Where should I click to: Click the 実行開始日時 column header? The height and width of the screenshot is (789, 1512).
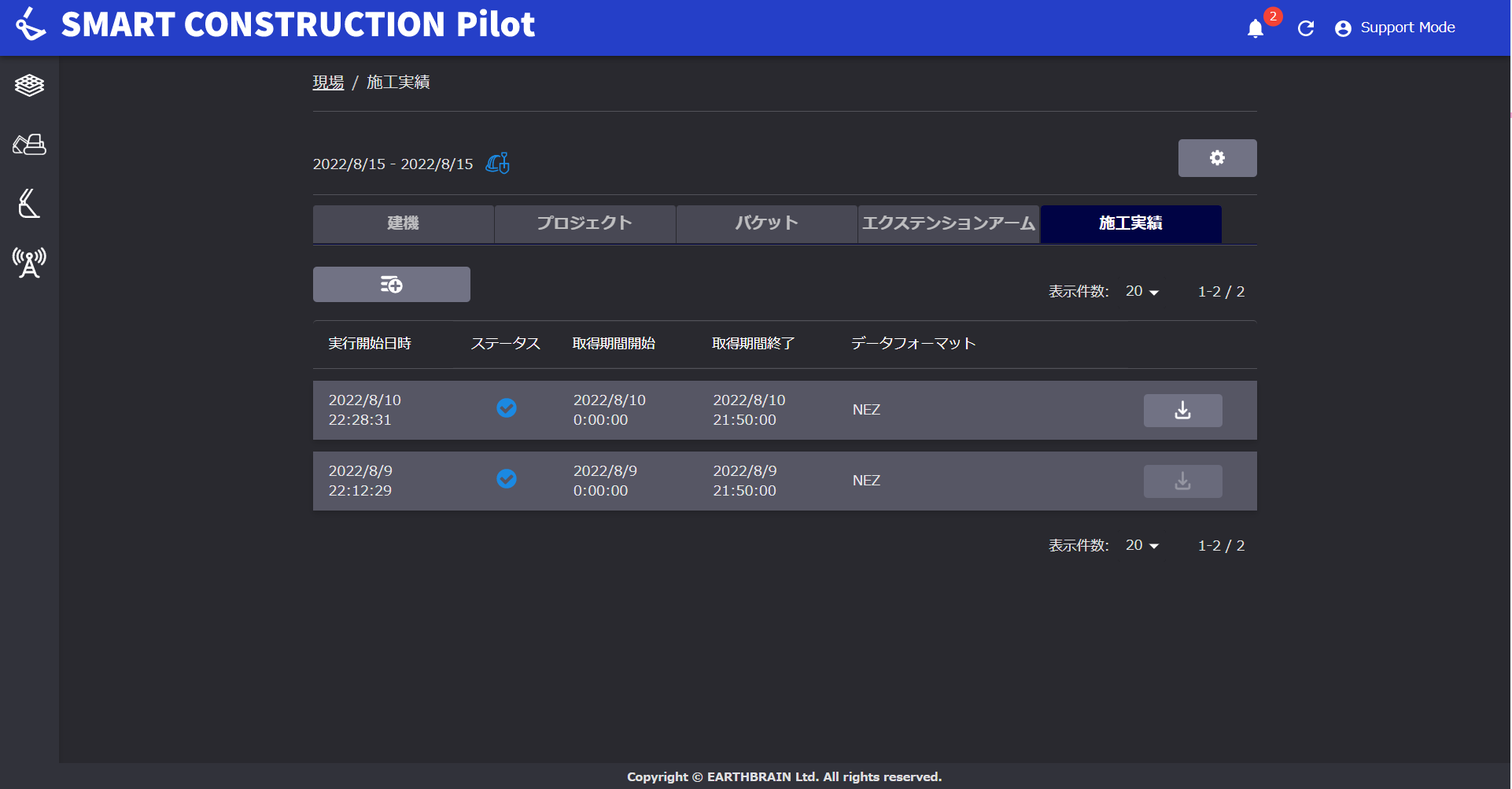[370, 344]
